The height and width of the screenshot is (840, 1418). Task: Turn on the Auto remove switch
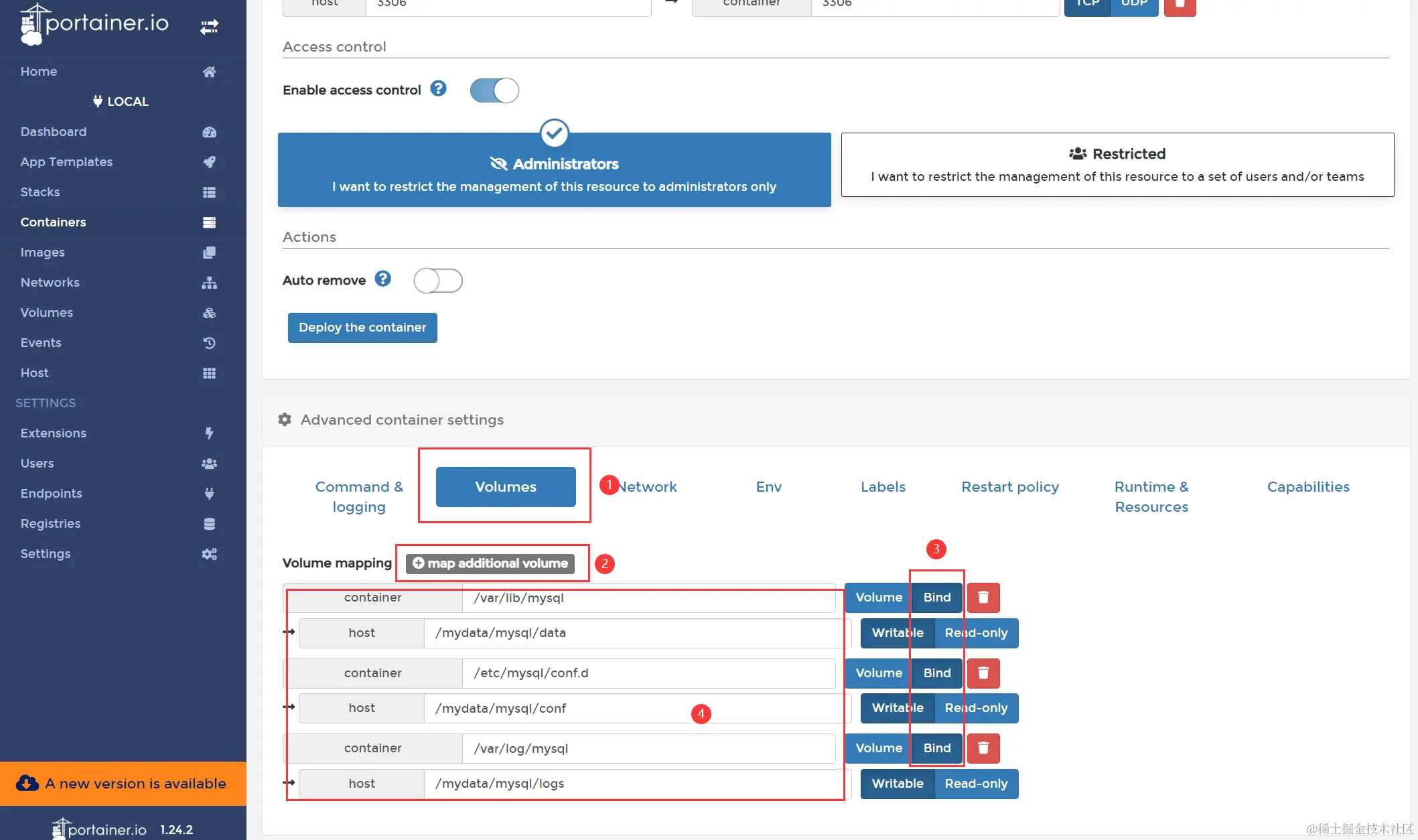point(438,281)
